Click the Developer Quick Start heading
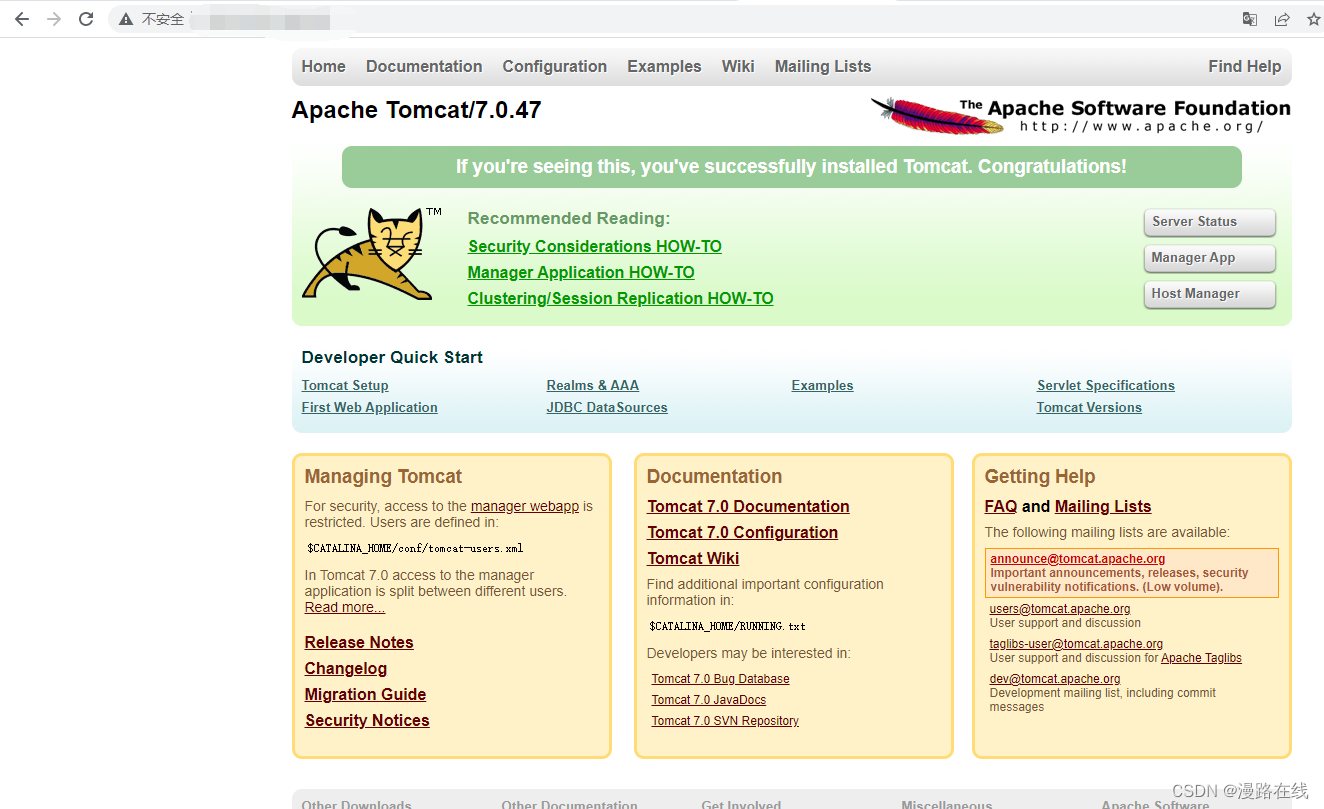The height and width of the screenshot is (809, 1324). pyautogui.click(x=392, y=357)
